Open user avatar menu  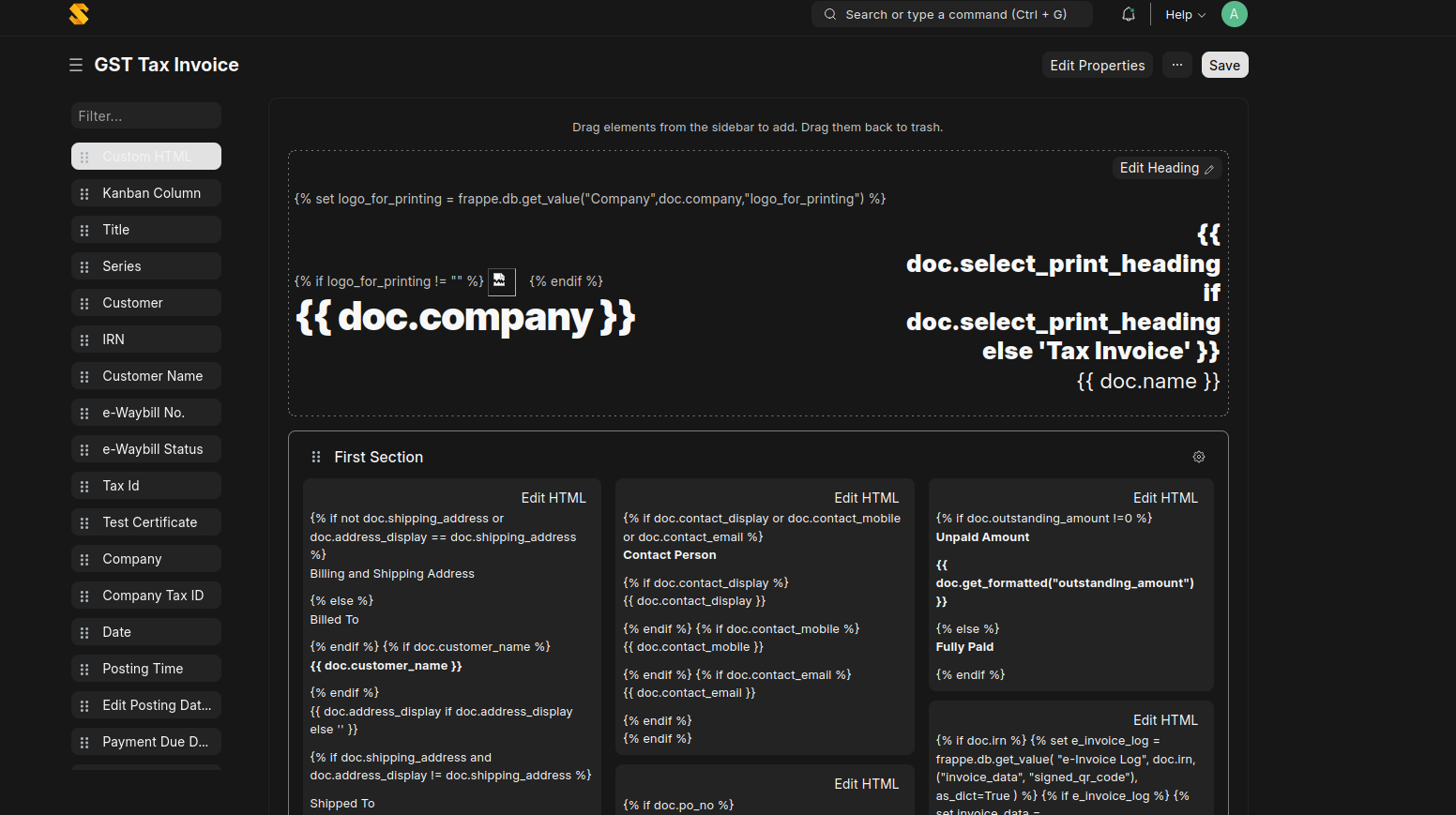(1234, 14)
